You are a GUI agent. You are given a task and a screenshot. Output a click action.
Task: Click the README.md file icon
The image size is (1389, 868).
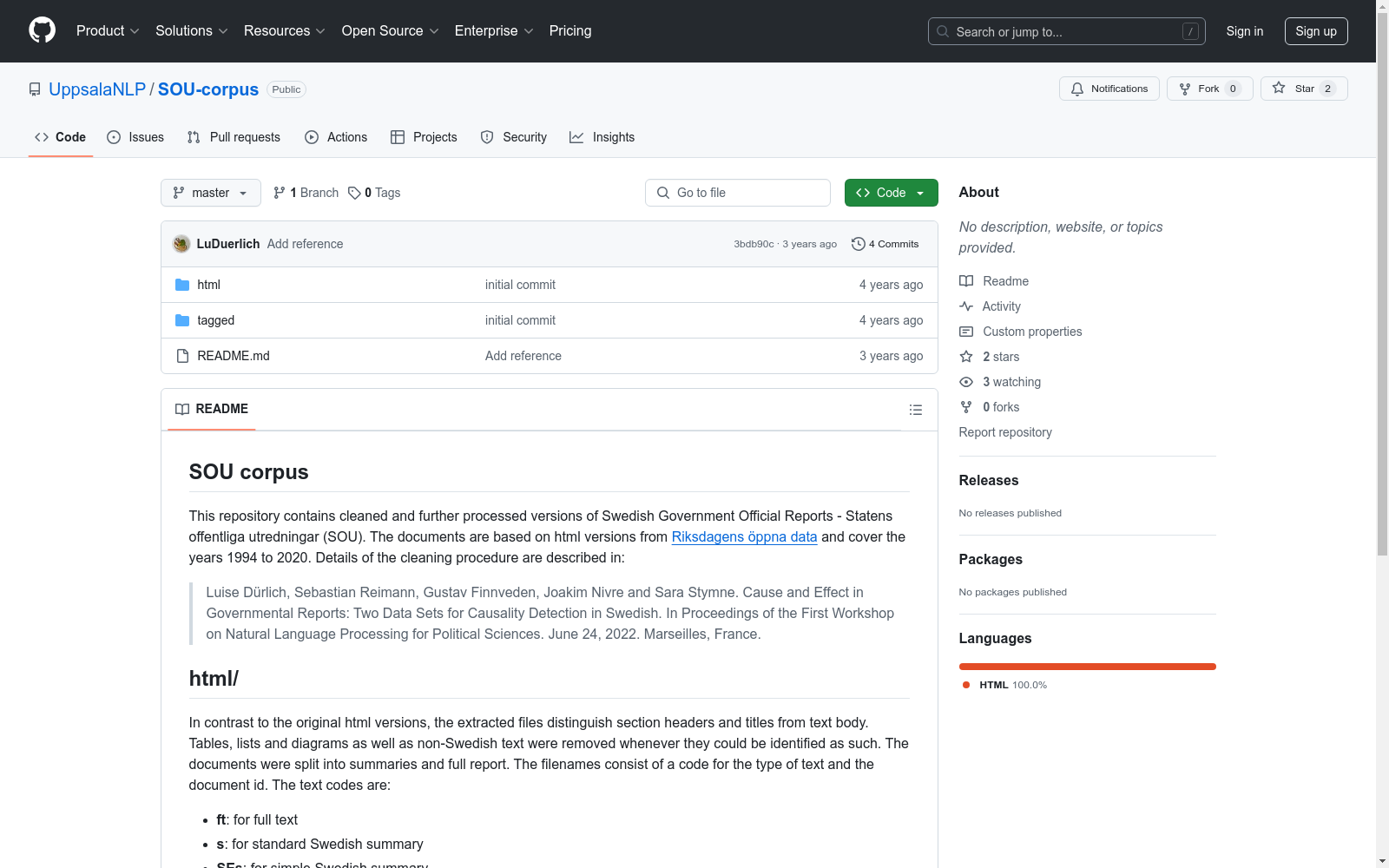(182, 356)
